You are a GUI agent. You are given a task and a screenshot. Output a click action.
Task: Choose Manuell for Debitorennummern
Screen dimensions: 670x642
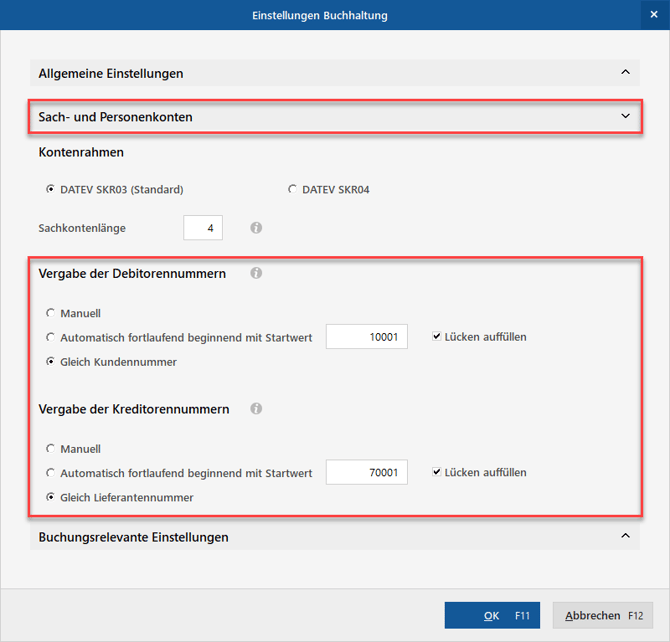pos(51,313)
